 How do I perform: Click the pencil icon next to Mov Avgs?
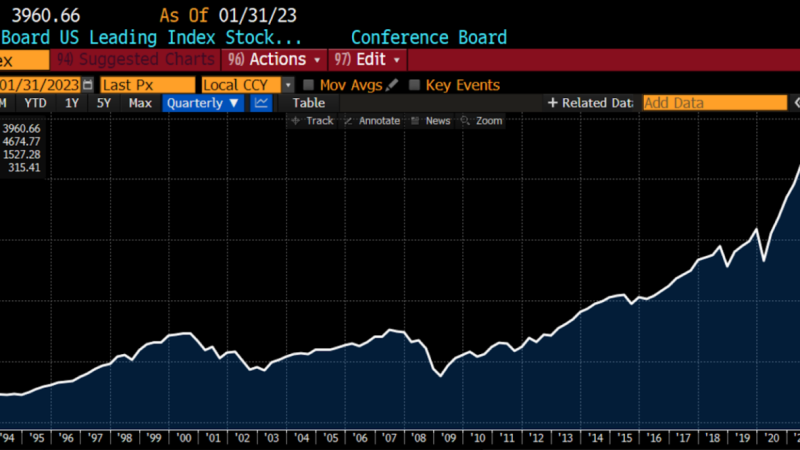pos(392,85)
